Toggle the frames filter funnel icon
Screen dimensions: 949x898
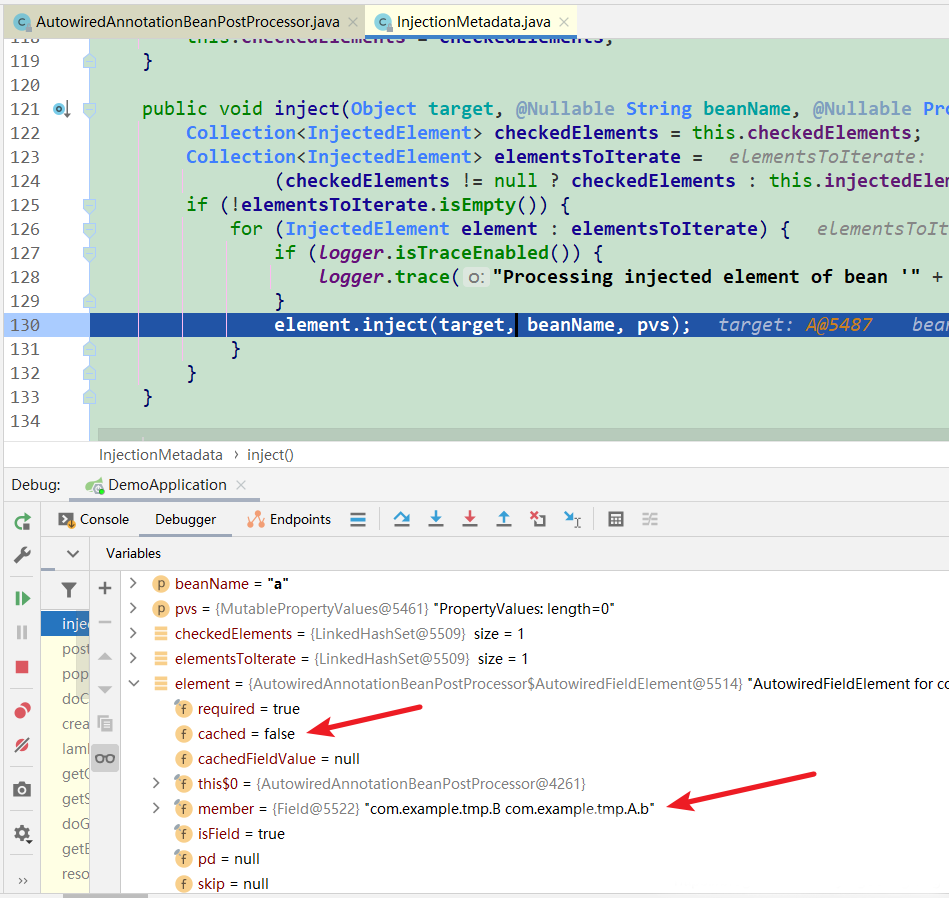pos(69,589)
